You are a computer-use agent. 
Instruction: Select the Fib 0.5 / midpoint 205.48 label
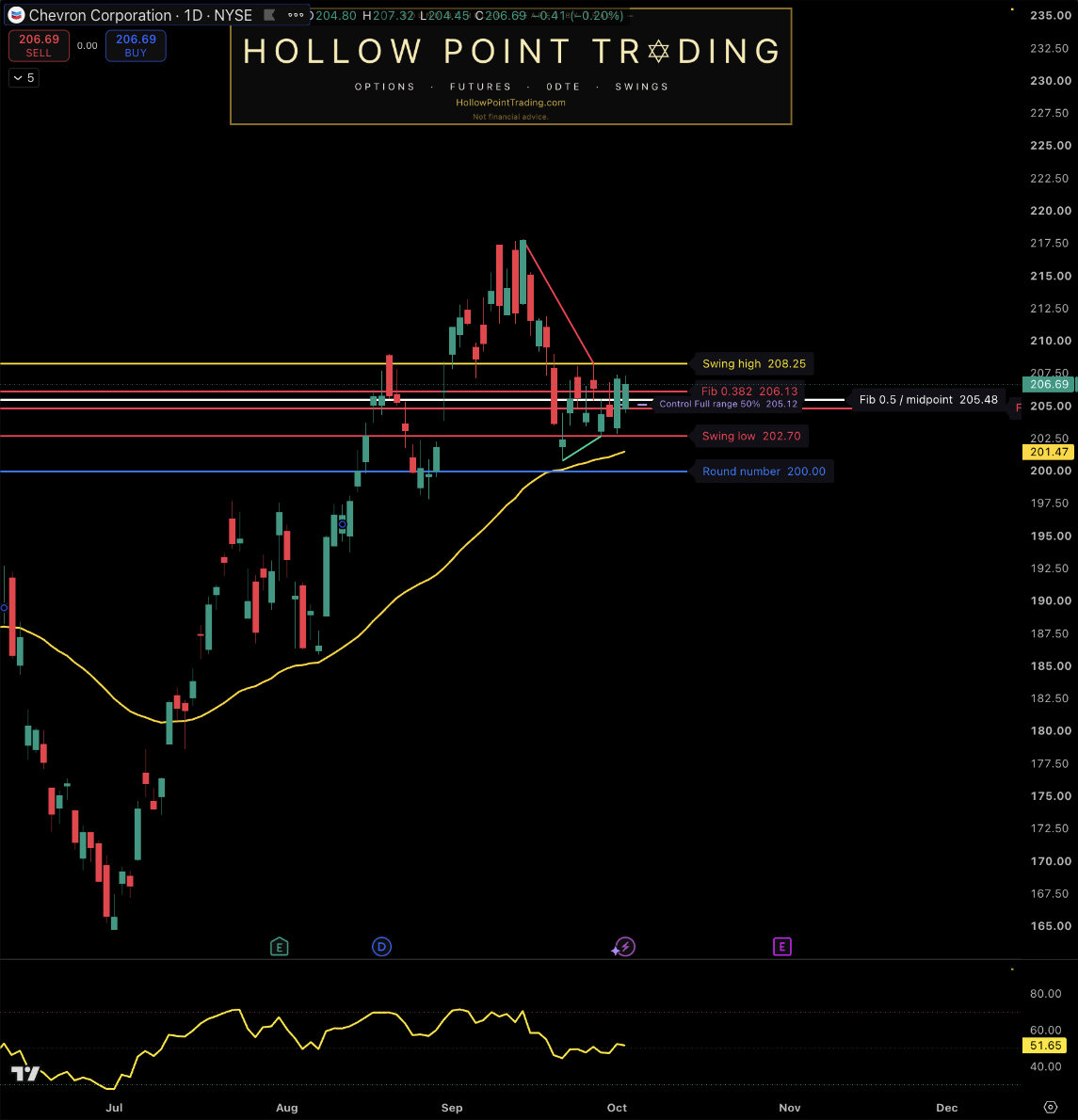(x=928, y=399)
